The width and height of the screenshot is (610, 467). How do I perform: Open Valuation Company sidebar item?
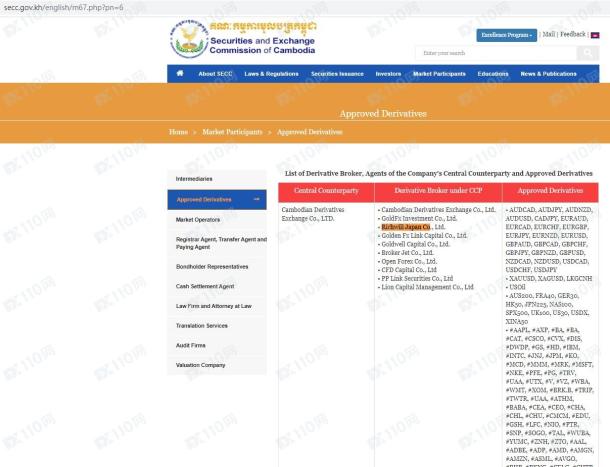[x=217, y=365]
